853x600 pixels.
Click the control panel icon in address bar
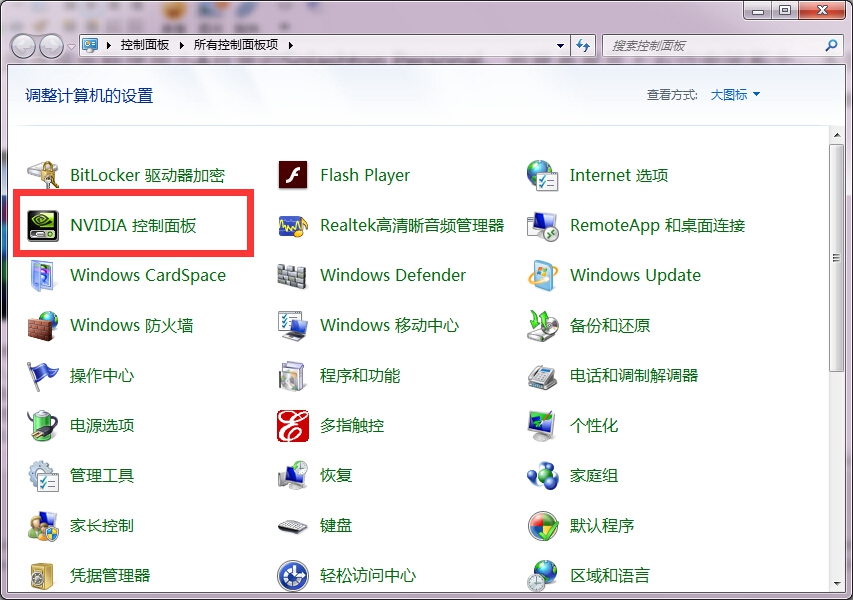coord(90,45)
